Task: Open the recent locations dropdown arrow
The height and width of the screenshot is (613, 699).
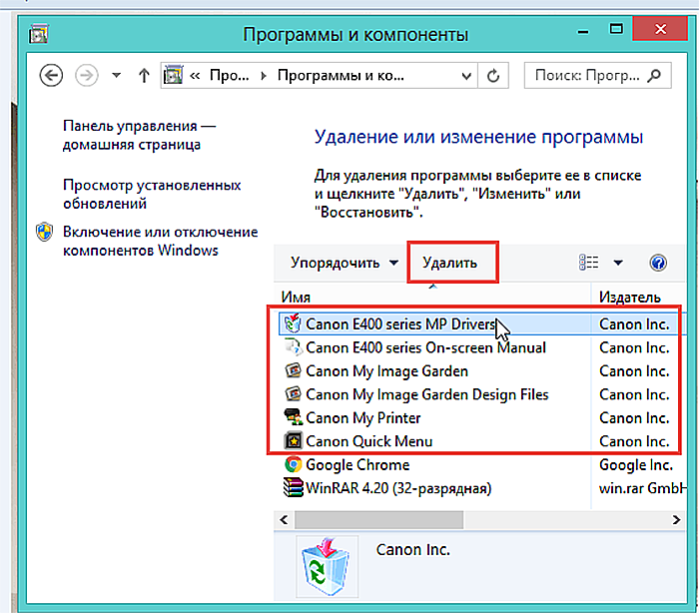Action: coord(116,75)
